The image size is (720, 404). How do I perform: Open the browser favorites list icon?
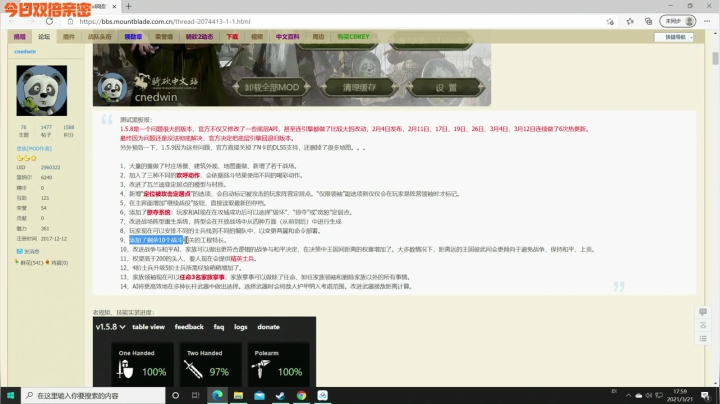[630, 21]
